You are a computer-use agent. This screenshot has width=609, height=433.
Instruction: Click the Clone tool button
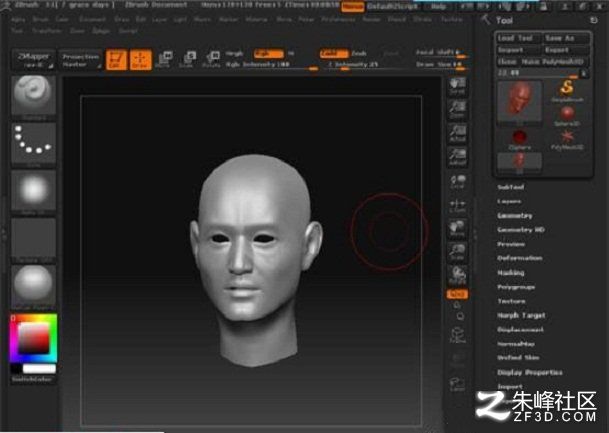(x=507, y=62)
